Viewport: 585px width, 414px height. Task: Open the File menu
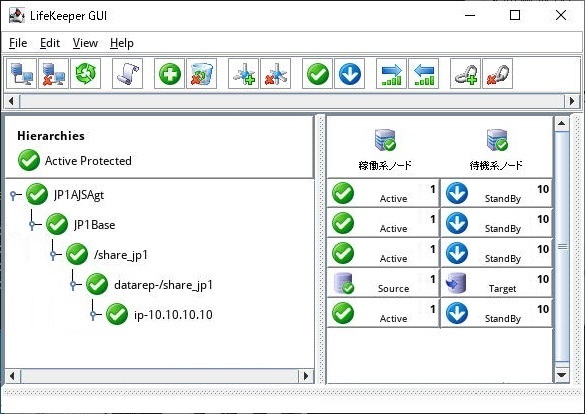(x=18, y=43)
